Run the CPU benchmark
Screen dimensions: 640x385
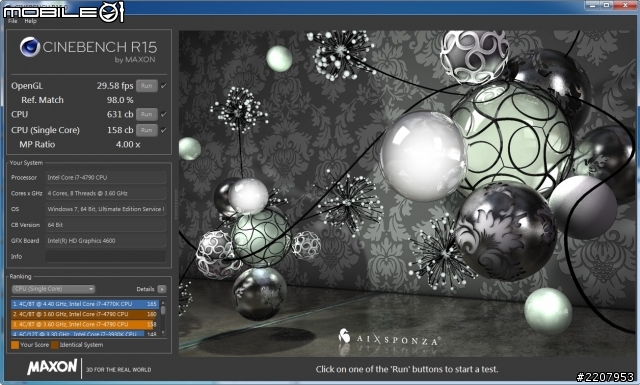pyautogui.click(x=147, y=114)
